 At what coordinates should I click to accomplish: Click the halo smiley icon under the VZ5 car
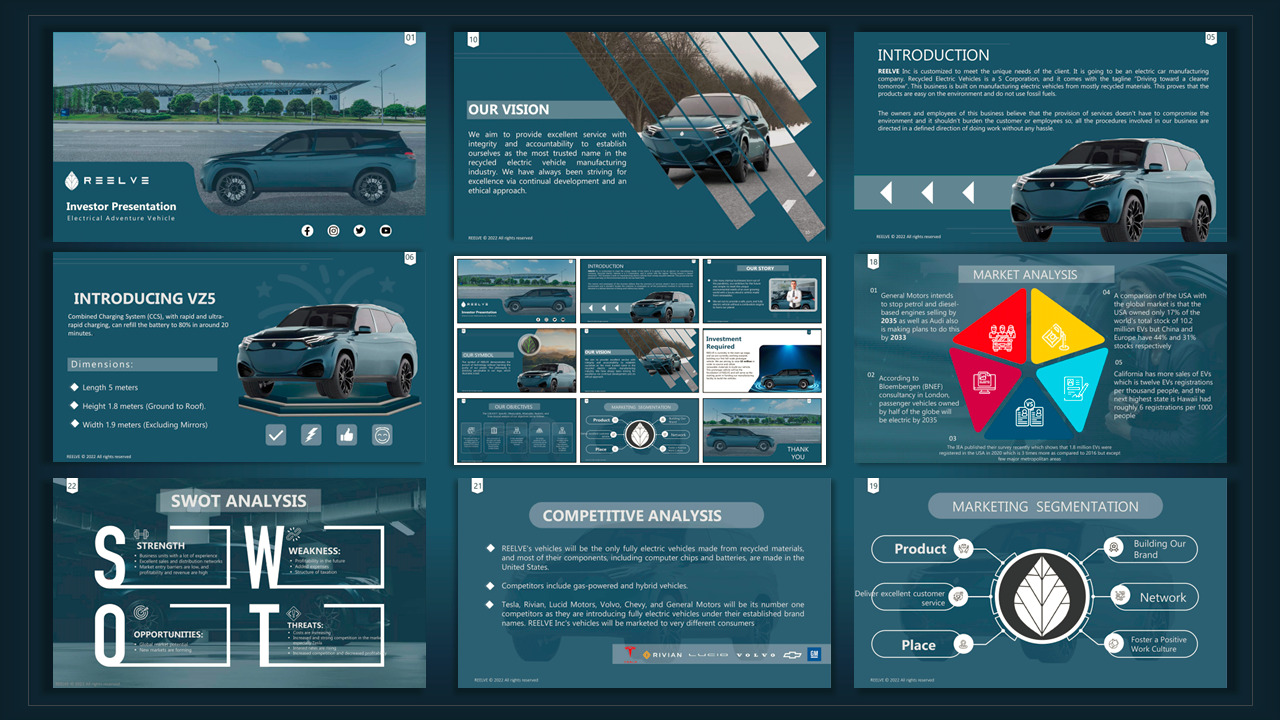coord(382,436)
